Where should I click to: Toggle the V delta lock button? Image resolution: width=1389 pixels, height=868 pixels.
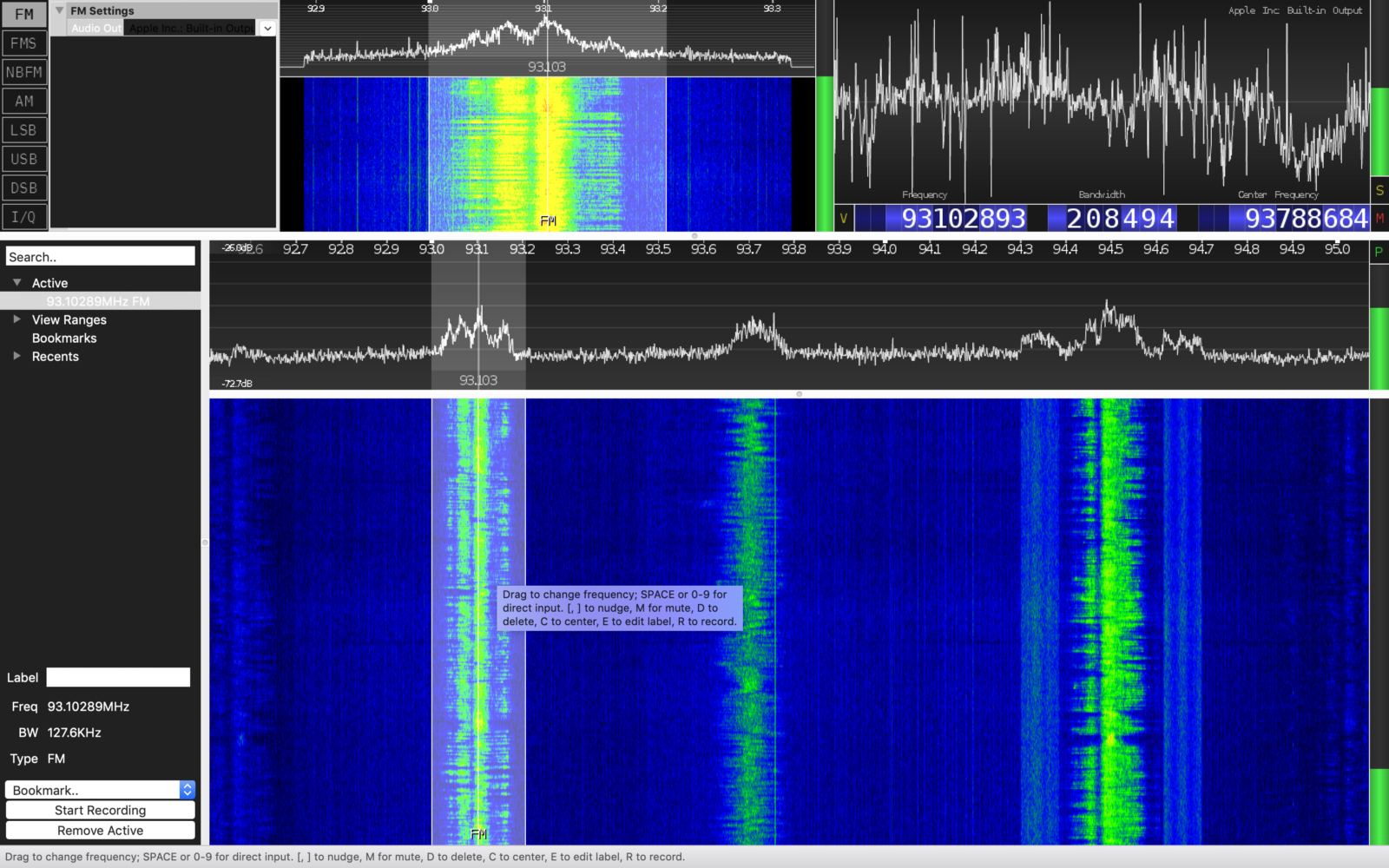coord(843,219)
